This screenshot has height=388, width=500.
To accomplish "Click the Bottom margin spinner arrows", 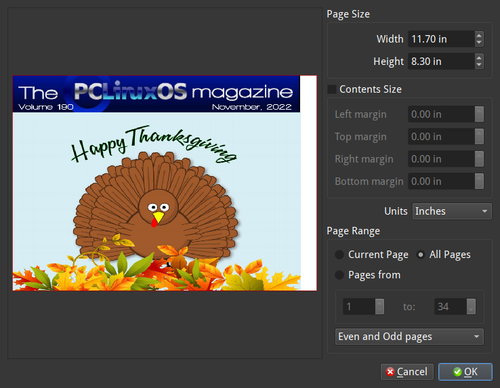I will (479, 181).
